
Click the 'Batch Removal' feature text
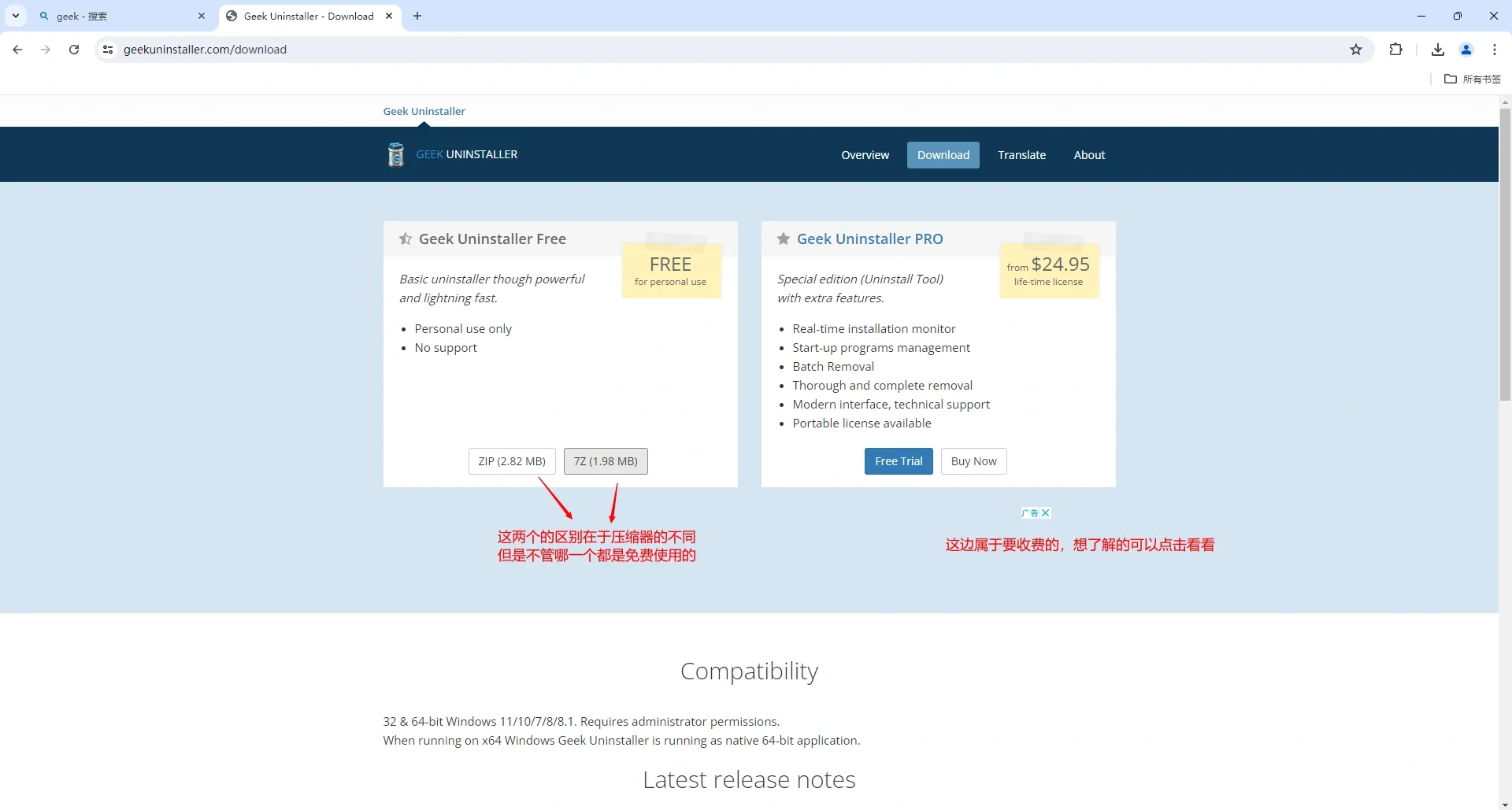[833, 366]
